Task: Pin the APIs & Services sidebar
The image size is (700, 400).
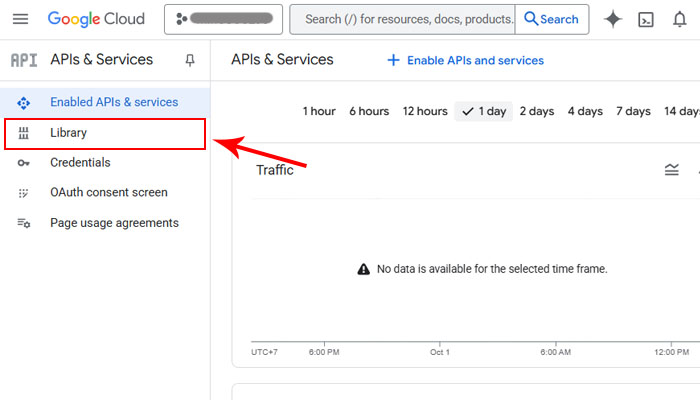Action: (x=190, y=60)
